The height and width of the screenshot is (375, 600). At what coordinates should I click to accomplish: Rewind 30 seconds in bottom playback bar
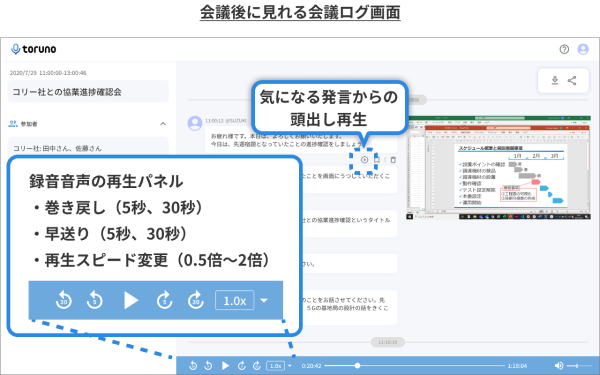pyautogui.click(x=193, y=366)
